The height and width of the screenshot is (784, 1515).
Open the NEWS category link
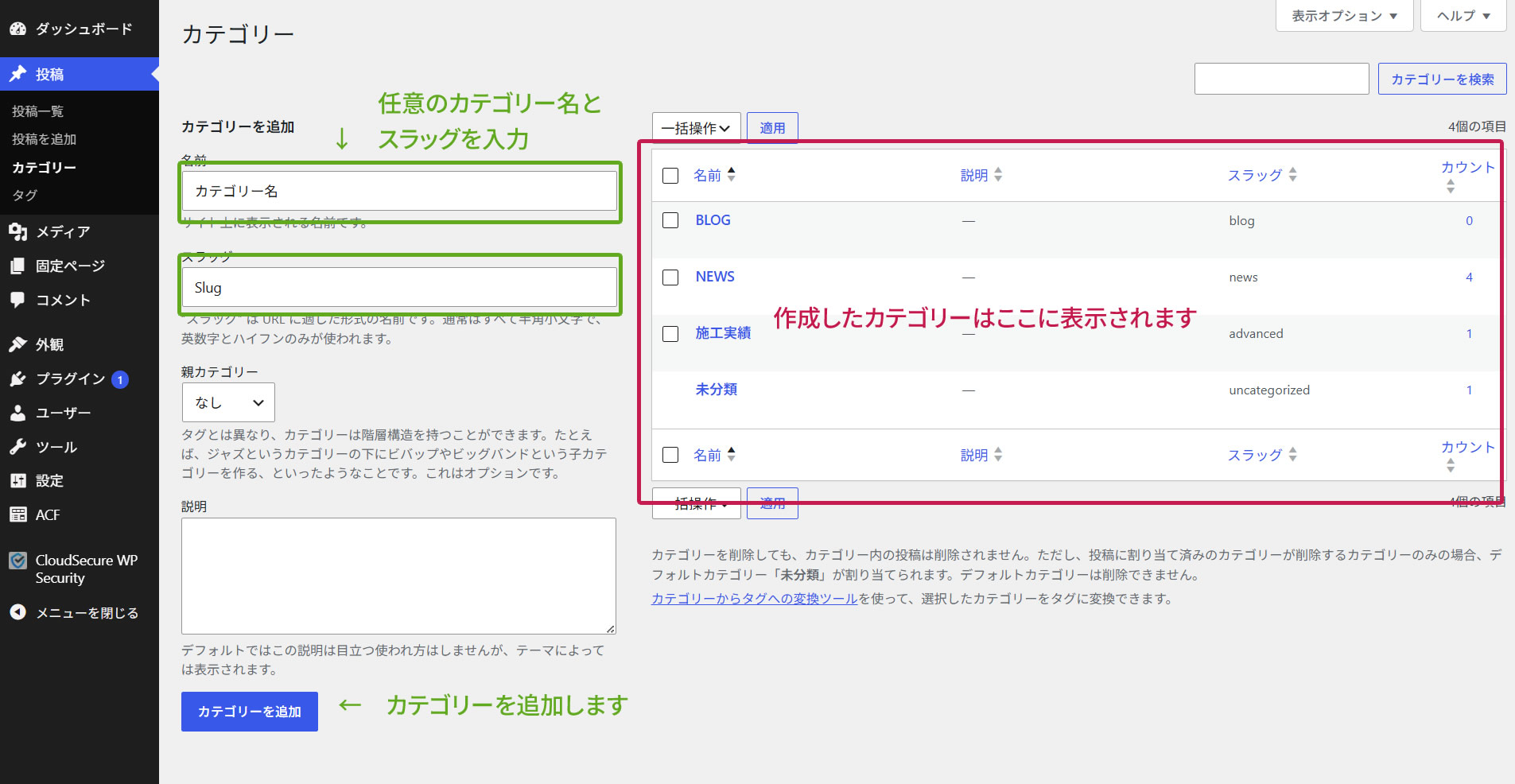(715, 277)
